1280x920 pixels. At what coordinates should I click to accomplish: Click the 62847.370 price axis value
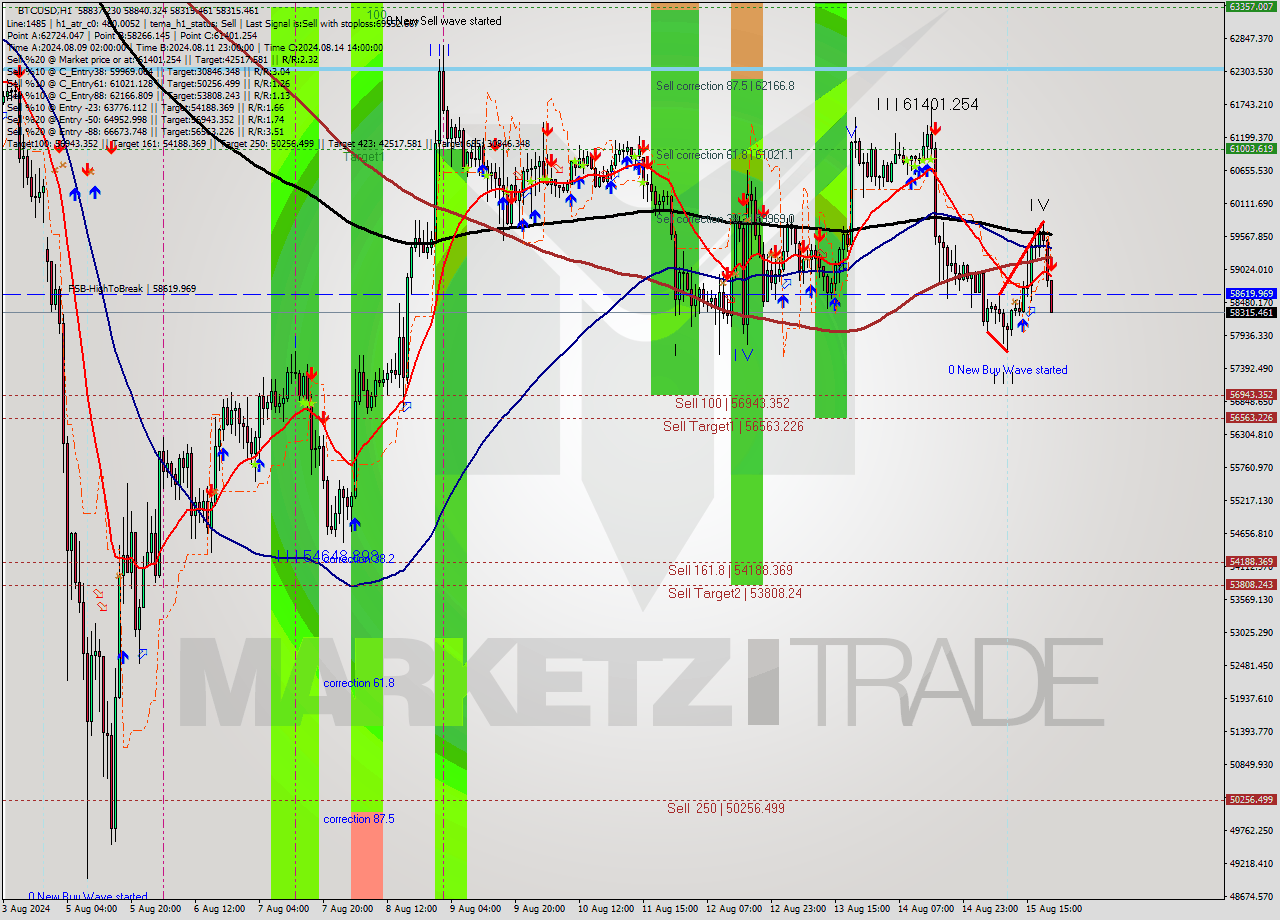[x=1250, y=39]
